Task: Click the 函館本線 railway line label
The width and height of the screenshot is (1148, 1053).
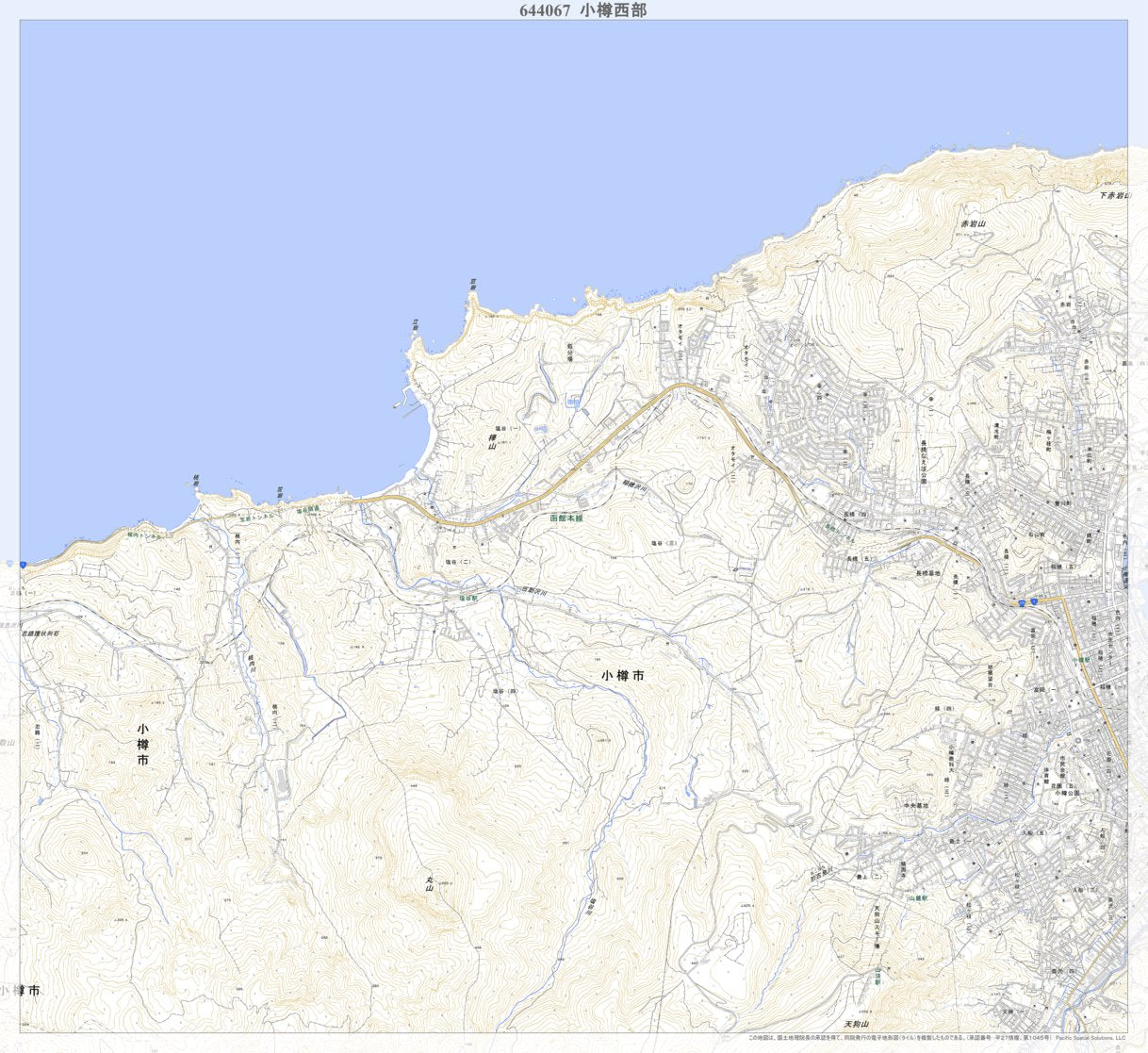Action: click(x=566, y=518)
